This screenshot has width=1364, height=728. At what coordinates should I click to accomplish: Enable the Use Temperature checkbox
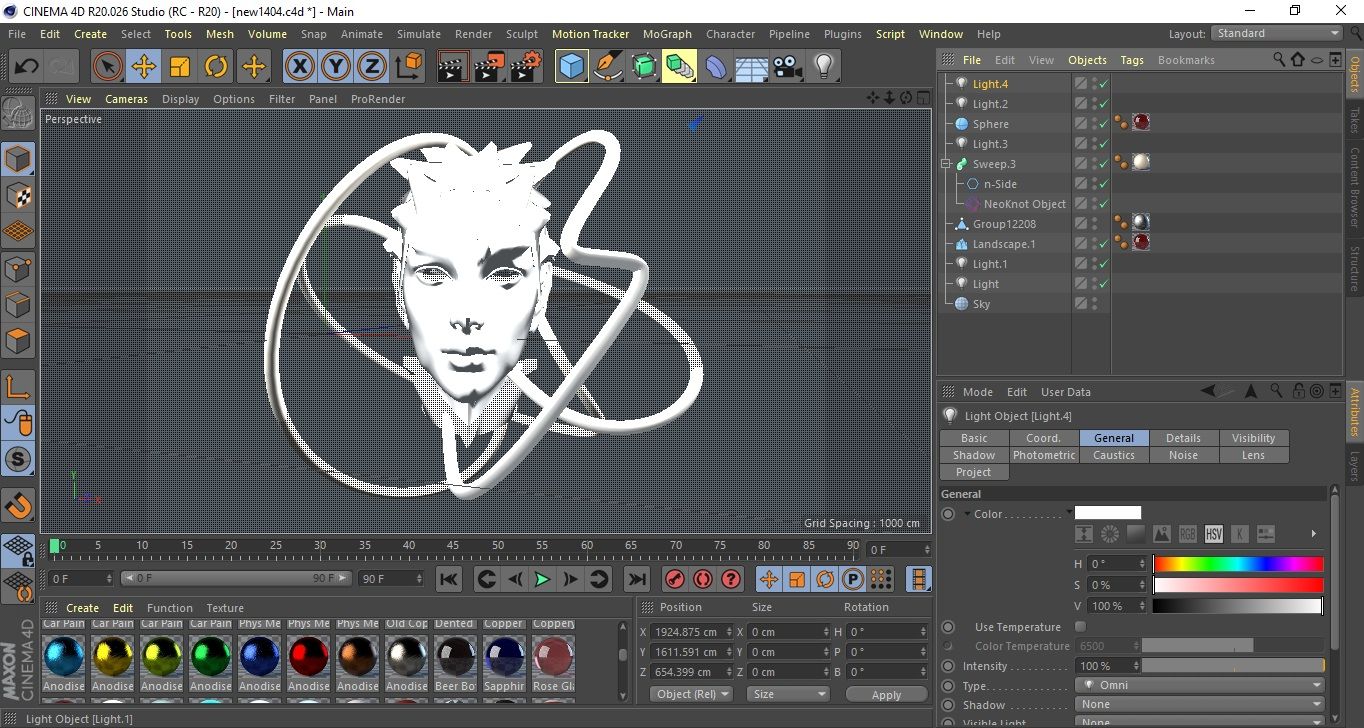(1080, 627)
